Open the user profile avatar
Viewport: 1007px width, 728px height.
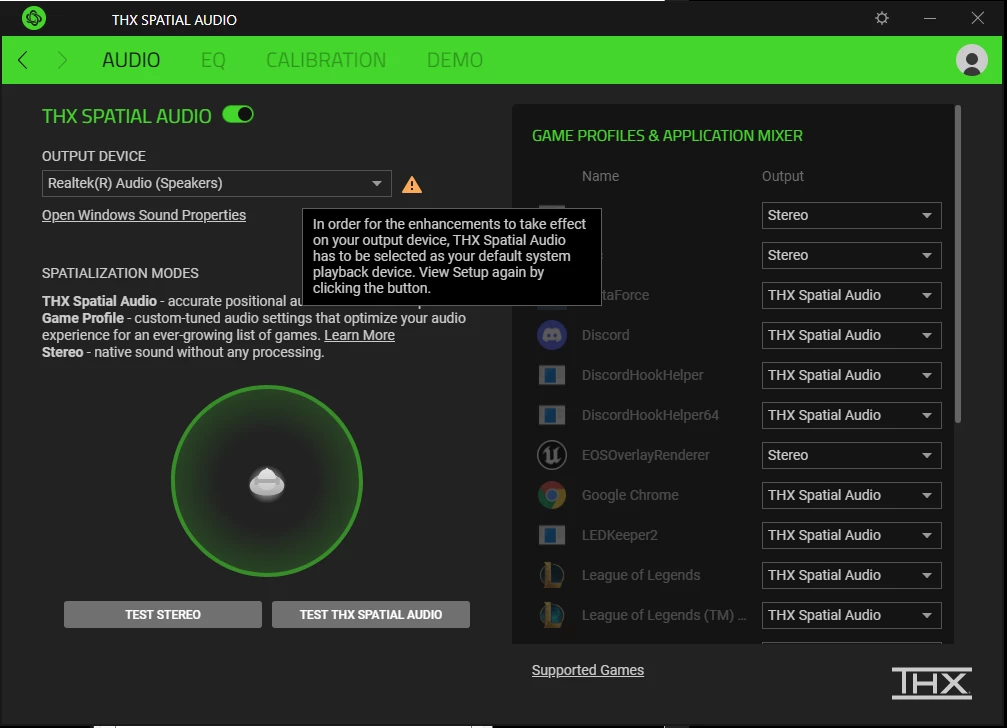click(x=972, y=60)
